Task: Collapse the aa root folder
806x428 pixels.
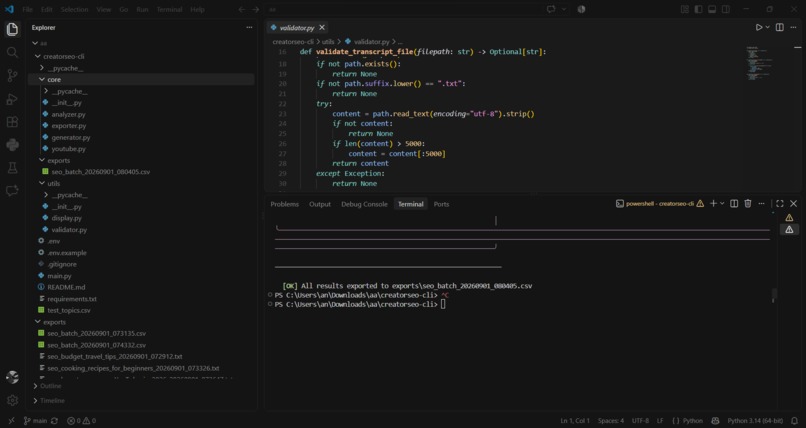Action: coord(35,44)
